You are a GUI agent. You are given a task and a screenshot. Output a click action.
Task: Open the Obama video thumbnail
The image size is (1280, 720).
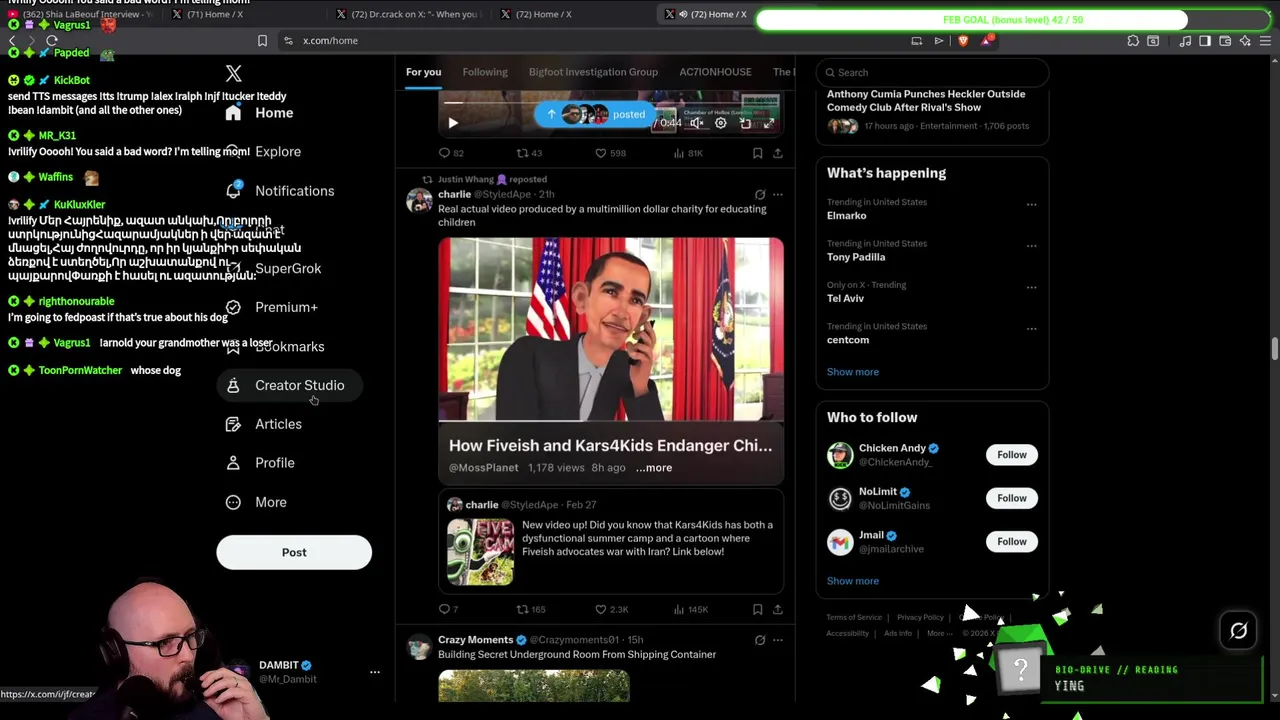click(x=611, y=329)
